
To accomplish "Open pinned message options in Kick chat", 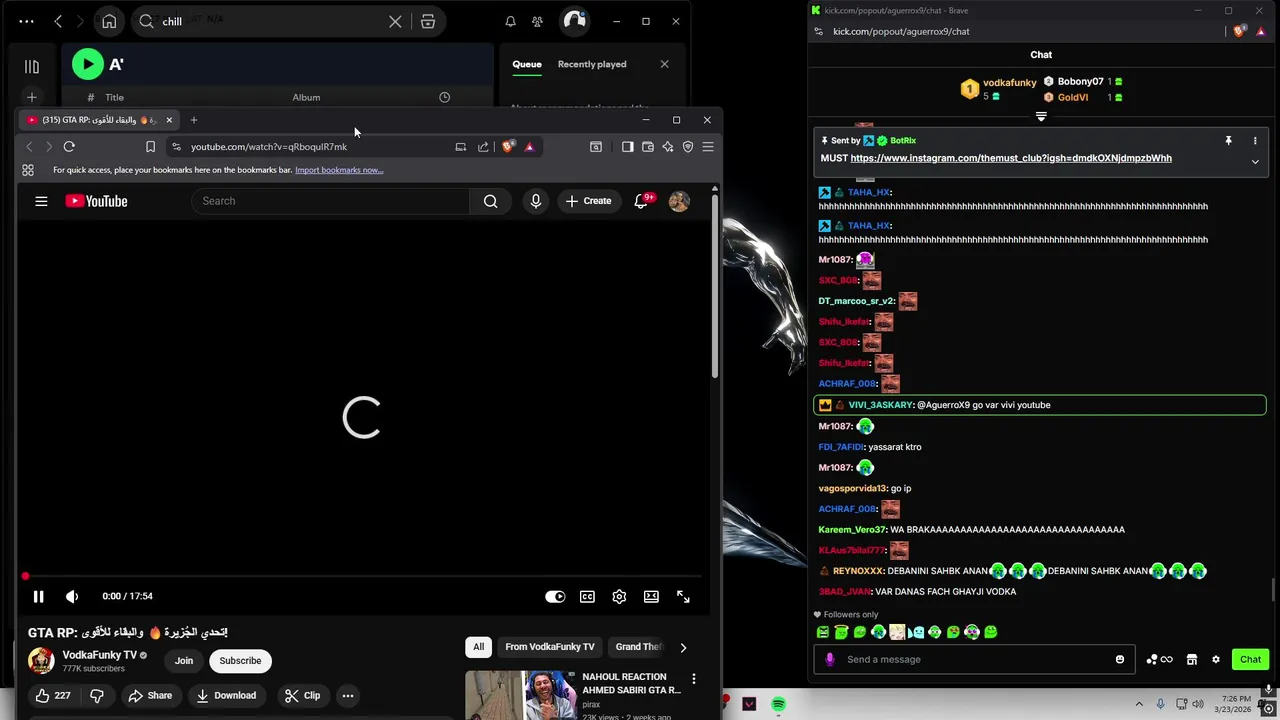I will click(1255, 141).
